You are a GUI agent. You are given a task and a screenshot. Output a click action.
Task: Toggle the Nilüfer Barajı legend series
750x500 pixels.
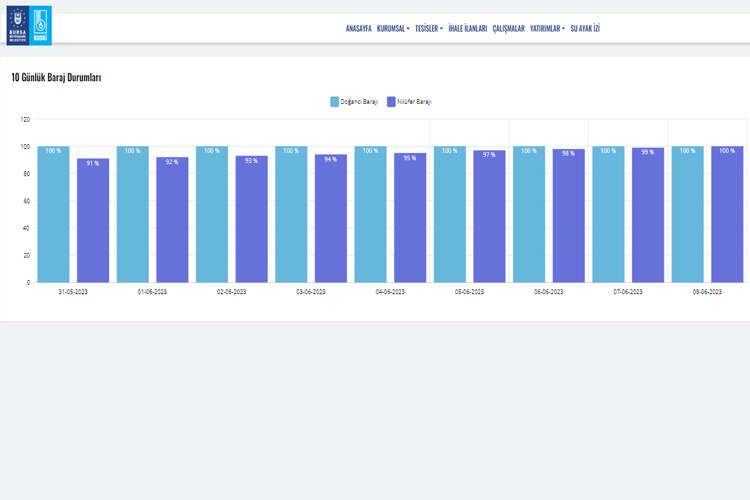414,101
